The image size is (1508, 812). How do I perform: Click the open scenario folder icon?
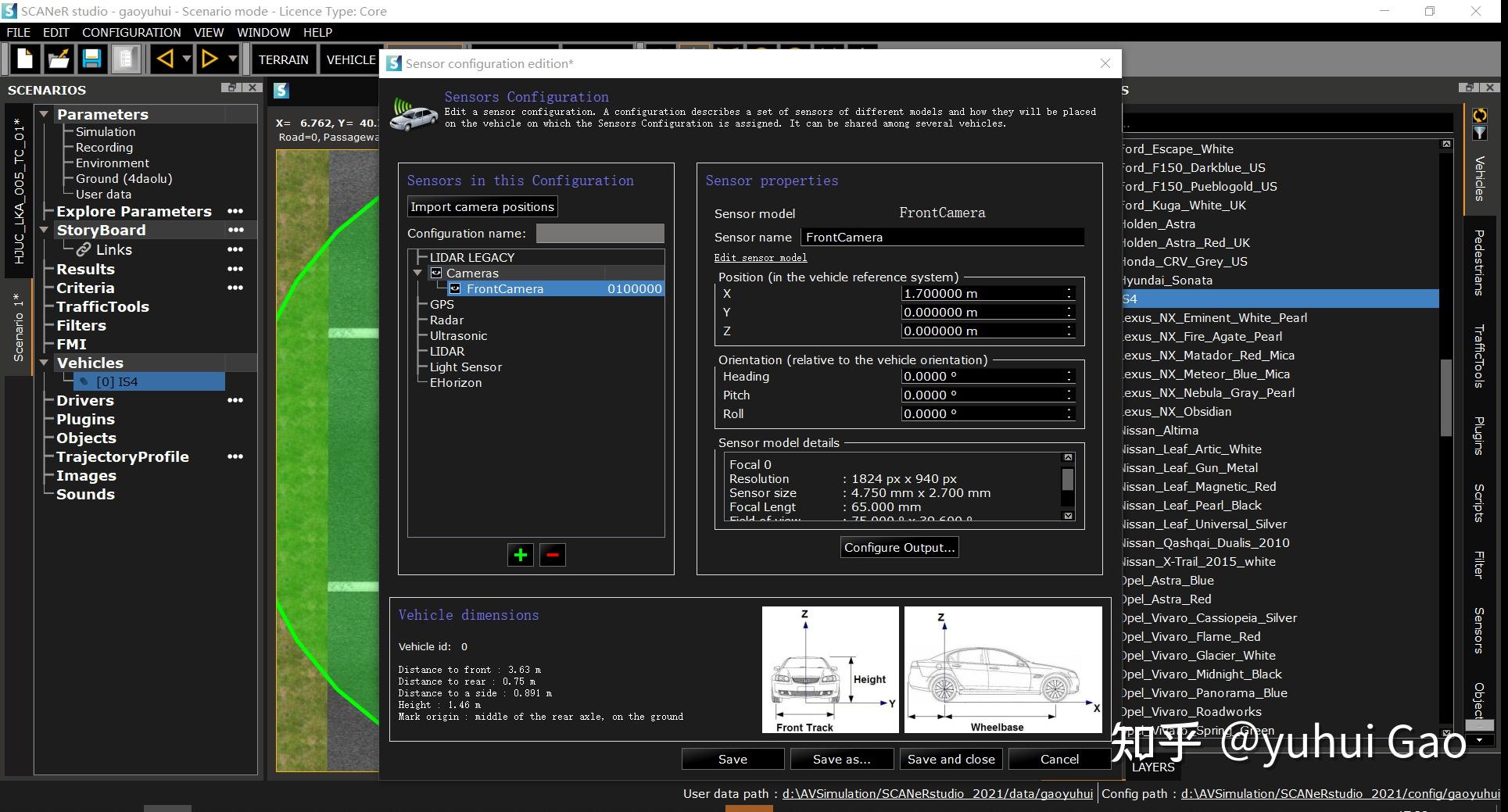(58, 59)
